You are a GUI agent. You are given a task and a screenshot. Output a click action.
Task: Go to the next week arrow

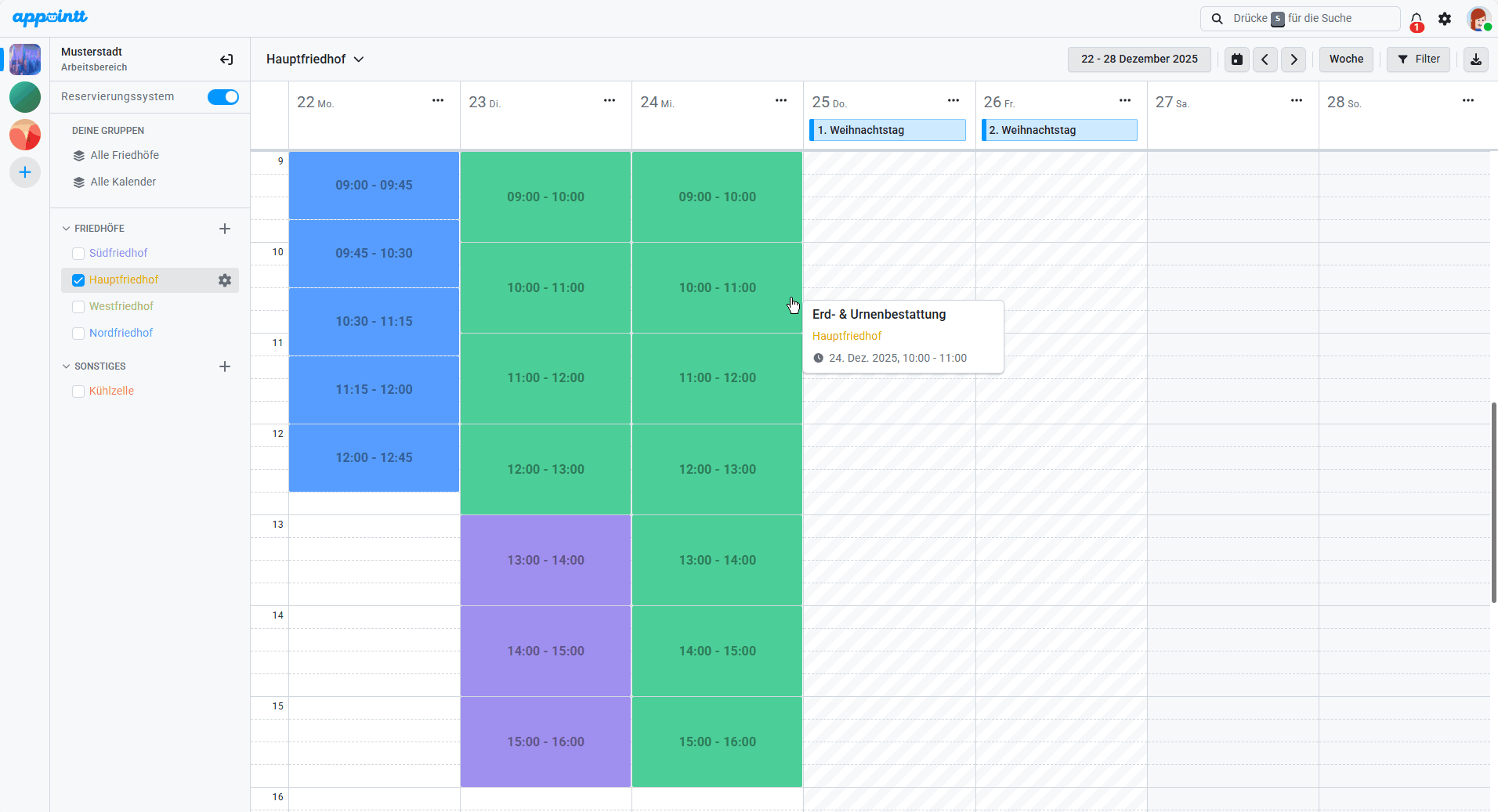click(1294, 60)
